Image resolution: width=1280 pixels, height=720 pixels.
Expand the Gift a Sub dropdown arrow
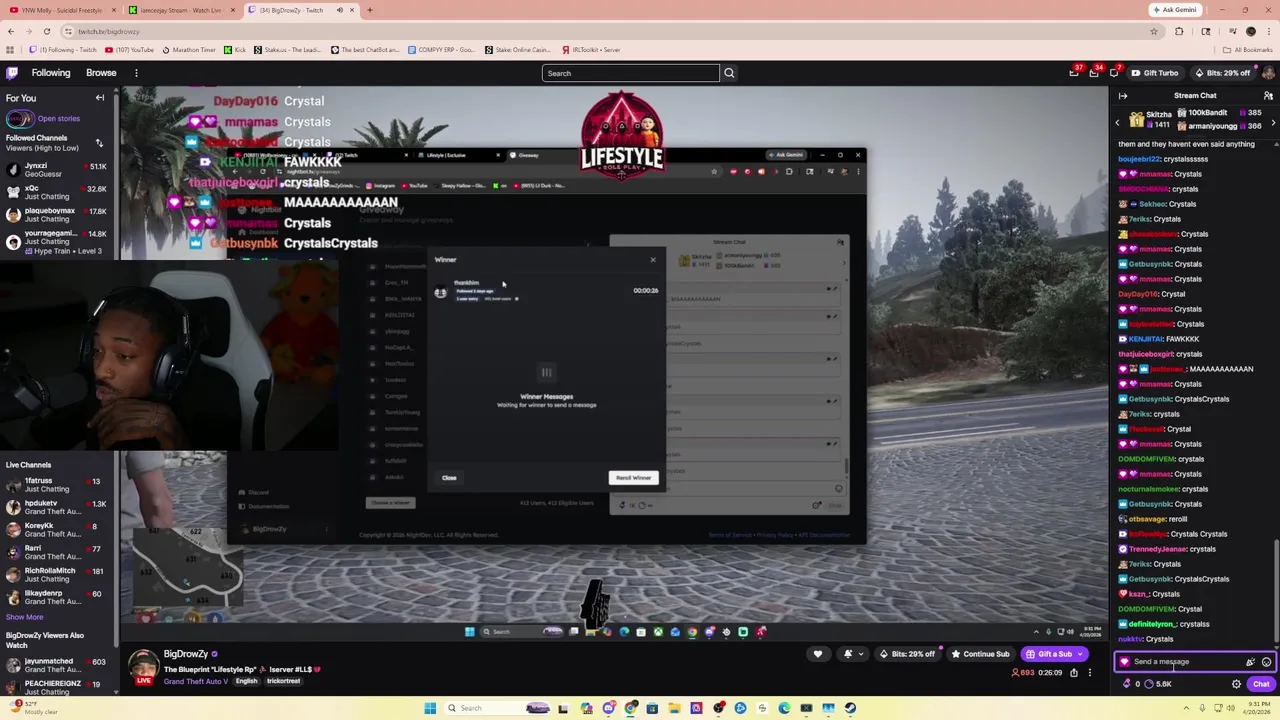coord(1080,654)
